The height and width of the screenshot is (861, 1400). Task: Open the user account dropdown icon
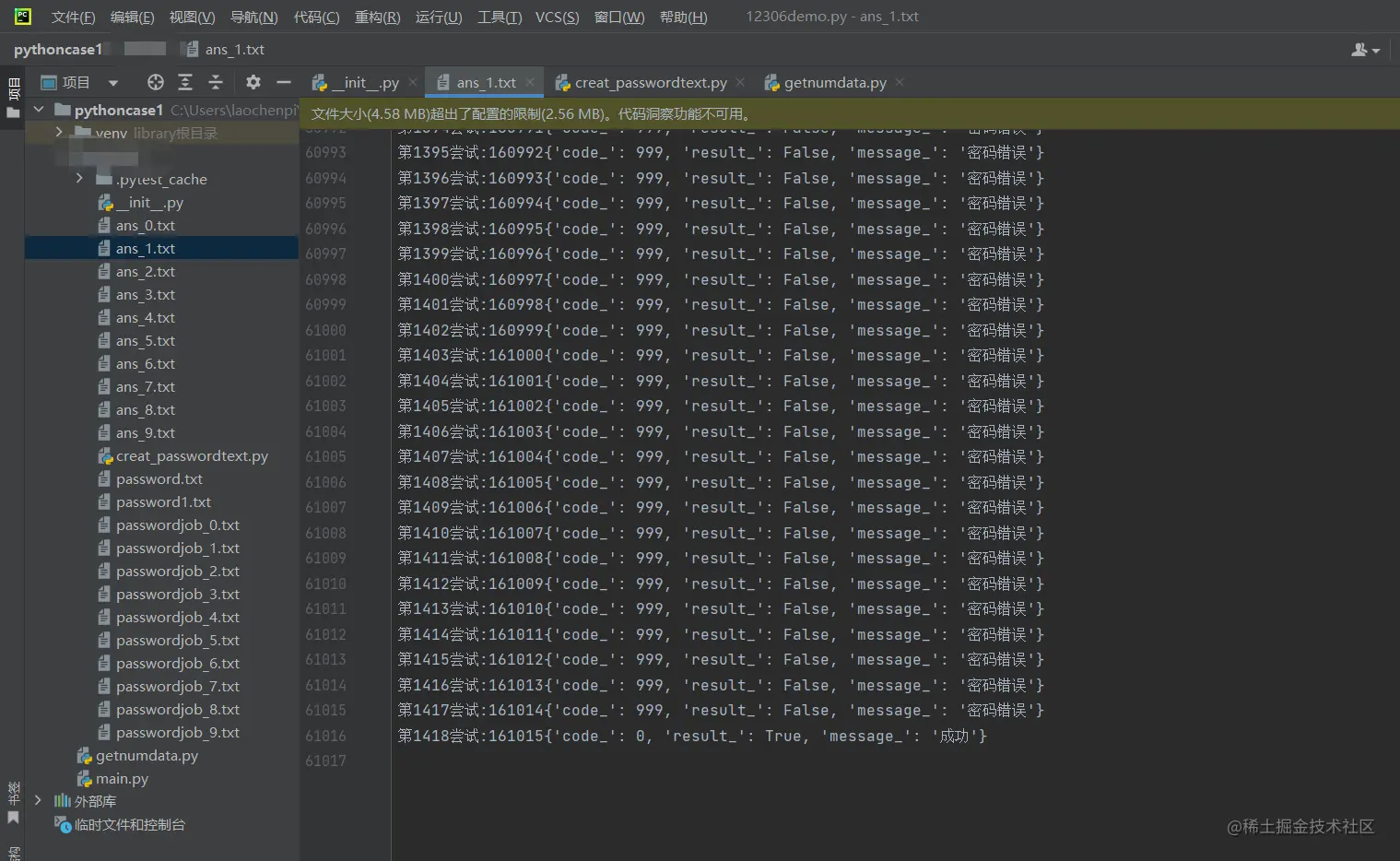click(1365, 50)
